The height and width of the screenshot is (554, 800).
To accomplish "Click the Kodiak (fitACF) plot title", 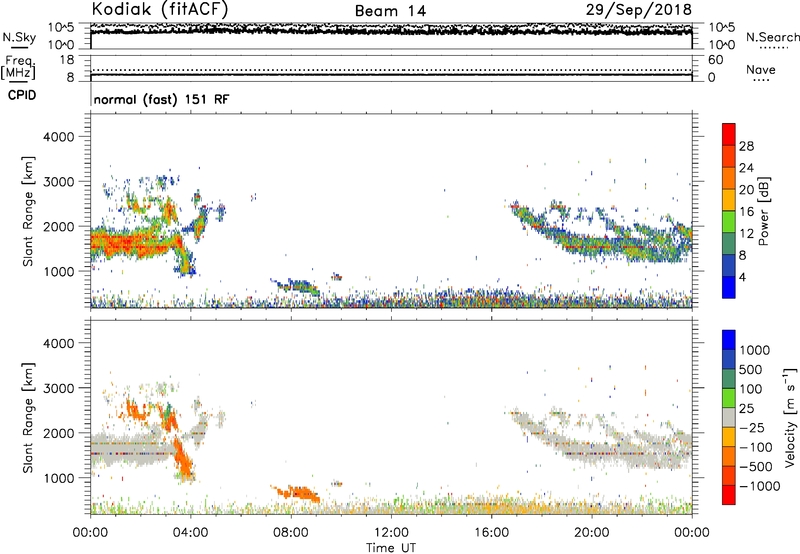I will tap(160, 9).
